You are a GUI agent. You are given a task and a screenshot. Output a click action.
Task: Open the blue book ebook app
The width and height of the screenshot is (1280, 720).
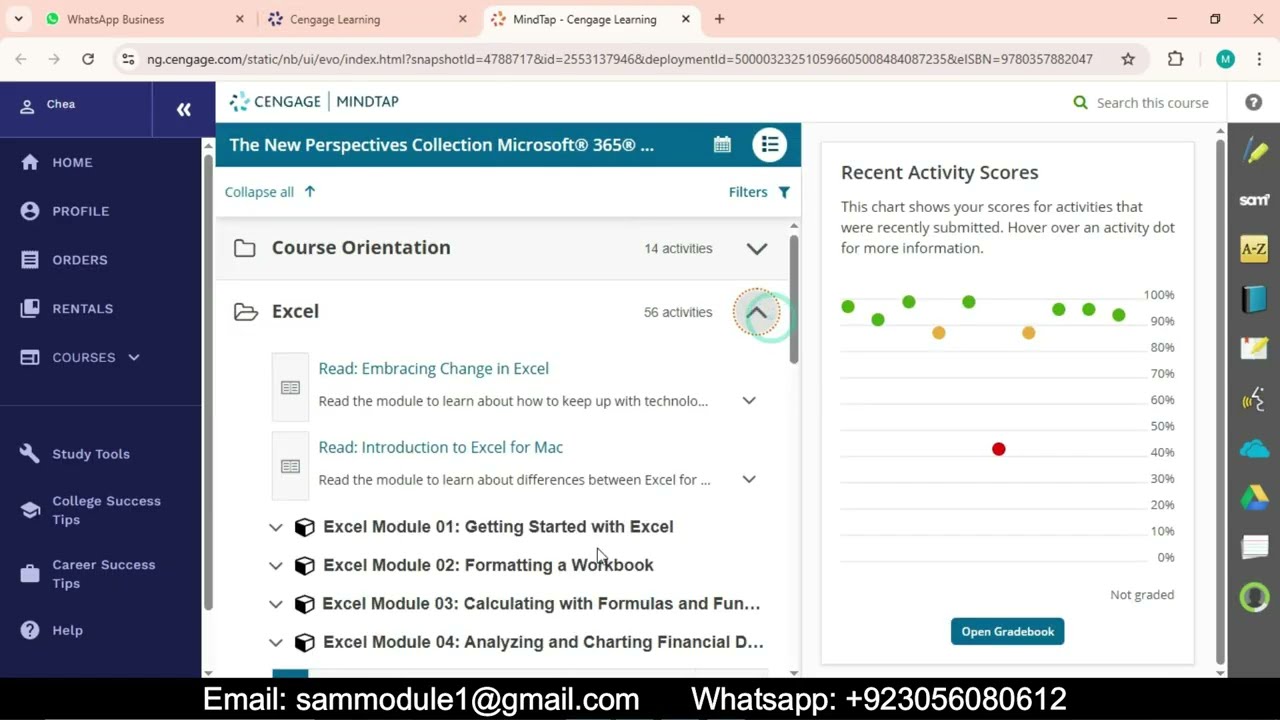[1254, 298]
